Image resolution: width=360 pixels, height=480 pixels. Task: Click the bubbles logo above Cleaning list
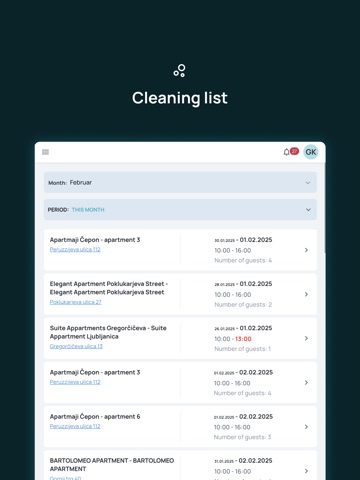[x=180, y=71]
